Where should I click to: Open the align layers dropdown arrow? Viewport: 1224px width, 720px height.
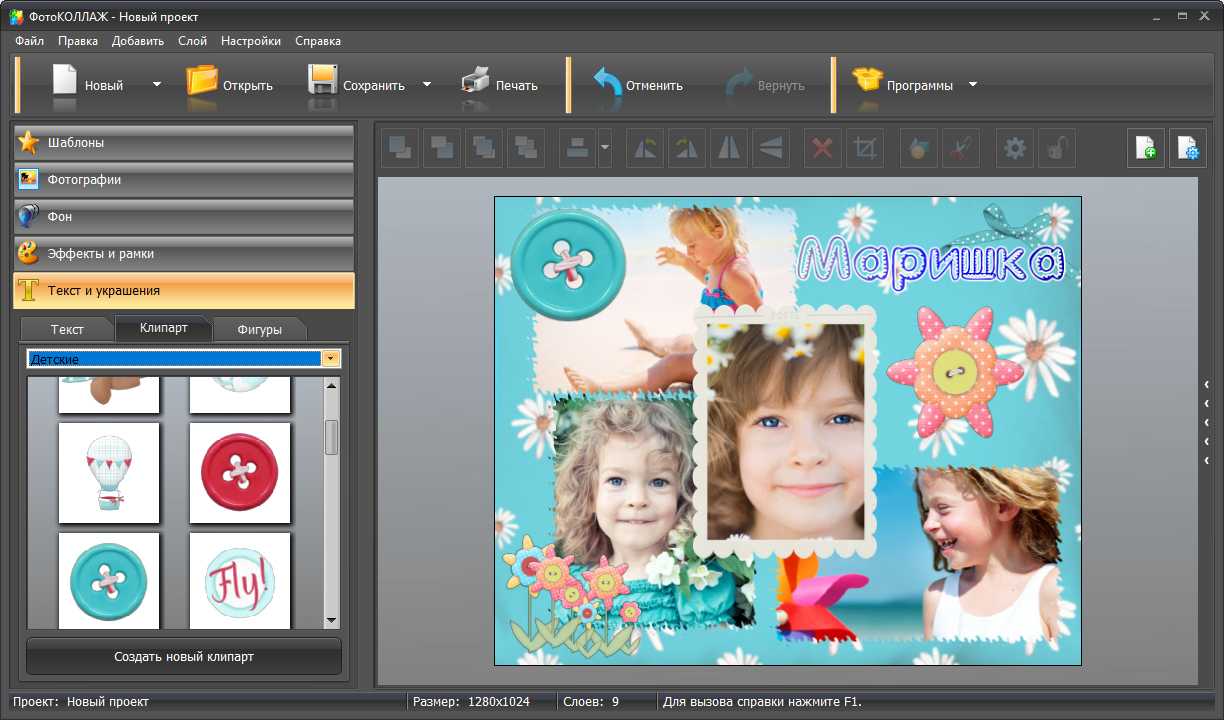(605, 149)
